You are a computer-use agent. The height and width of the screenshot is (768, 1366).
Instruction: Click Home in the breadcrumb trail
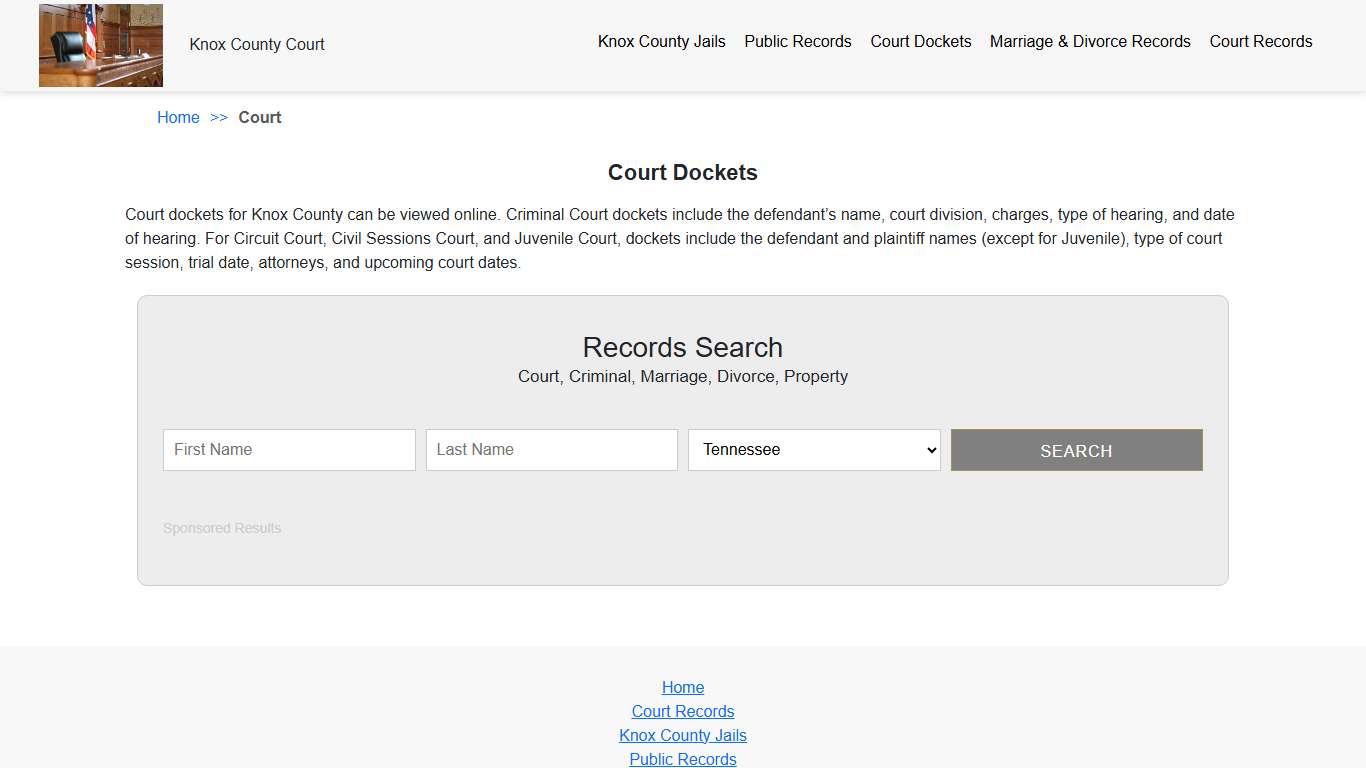[x=178, y=117]
